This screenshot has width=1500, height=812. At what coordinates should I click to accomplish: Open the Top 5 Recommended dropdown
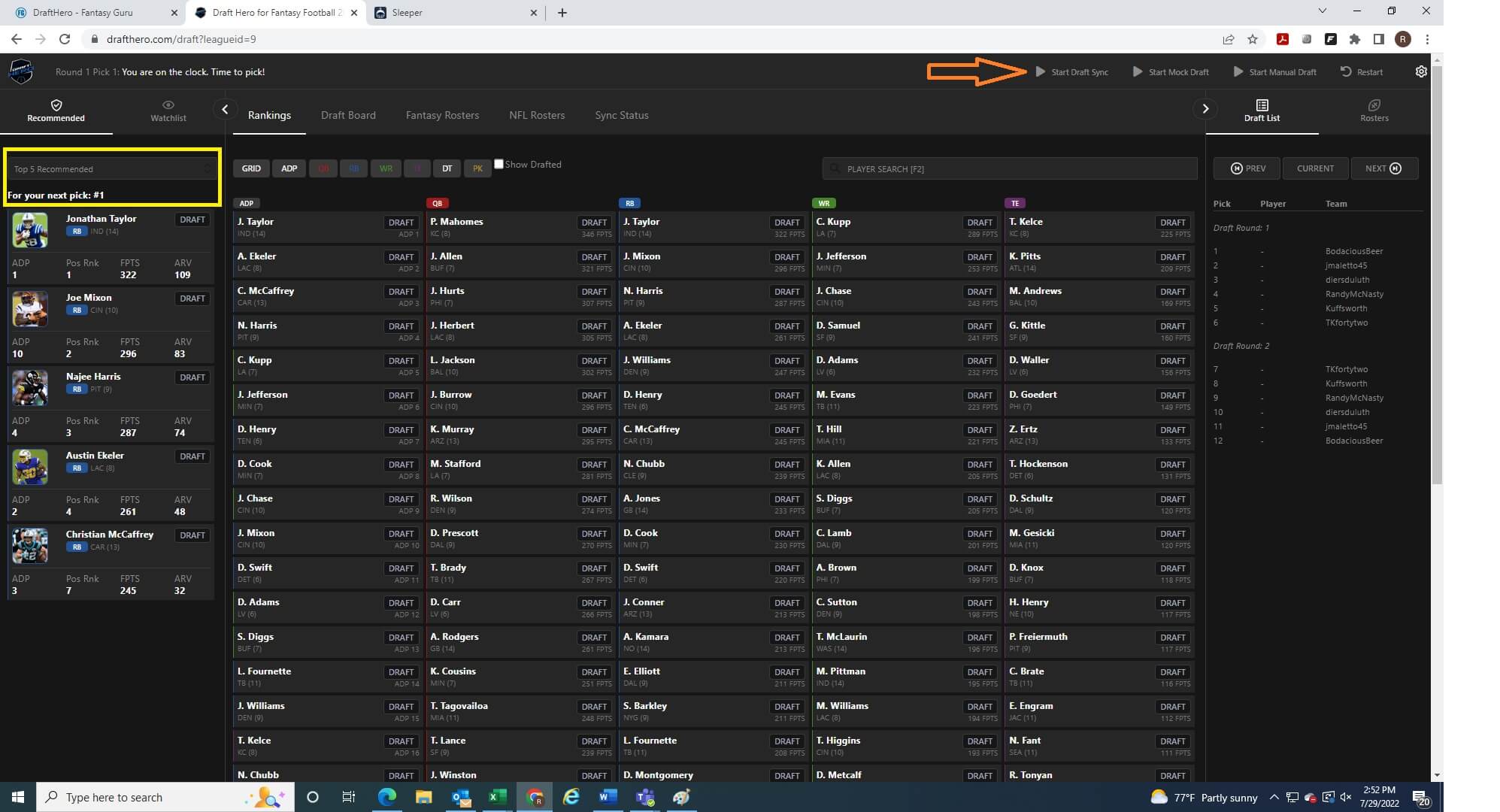(x=111, y=168)
